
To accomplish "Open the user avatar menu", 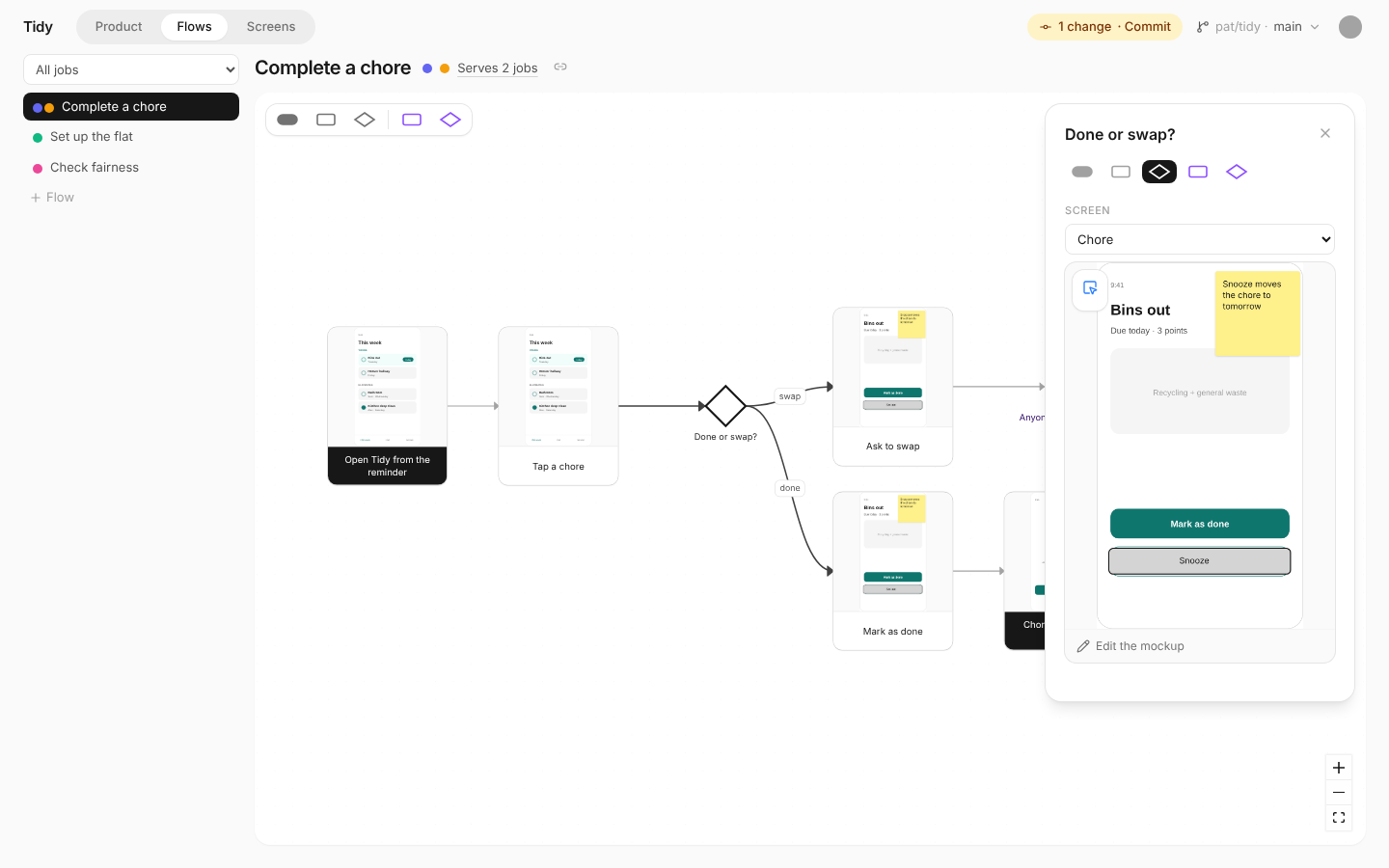I will tap(1350, 27).
